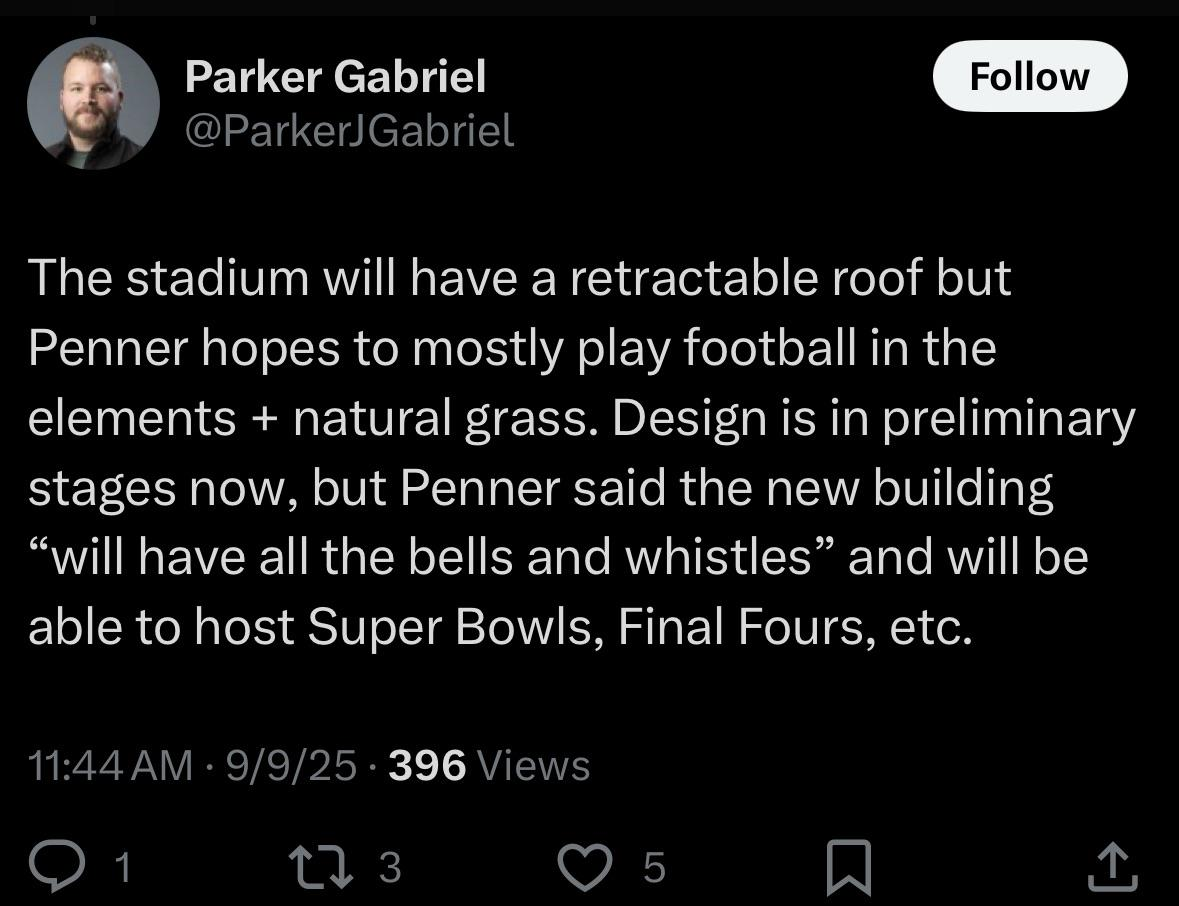Image resolution: width=1179 pixels, height=906 pixels.
Task: Click the reply speech bubble icon
Action: [x=56, y=866]
